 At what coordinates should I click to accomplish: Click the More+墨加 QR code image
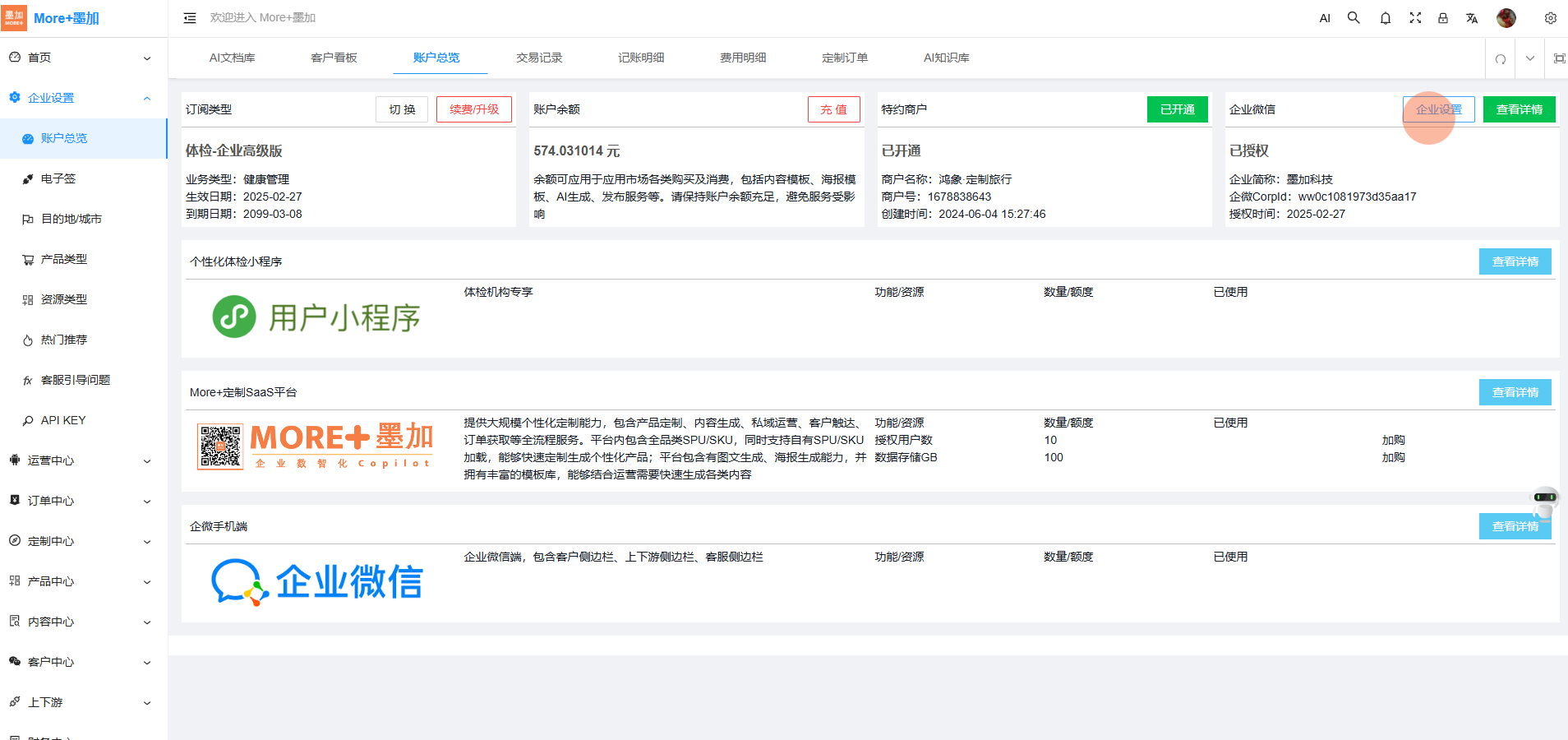[x=220, y=446]
